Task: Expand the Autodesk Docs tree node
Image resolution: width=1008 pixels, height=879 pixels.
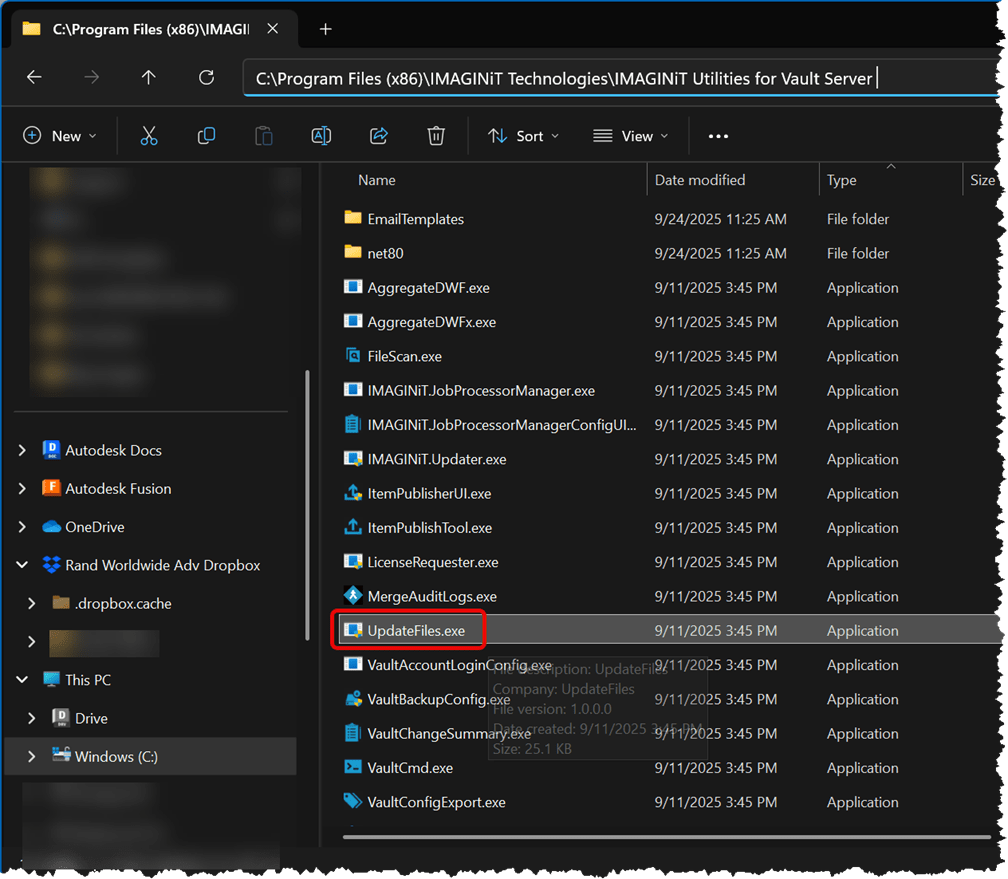Action: [22, 450]
